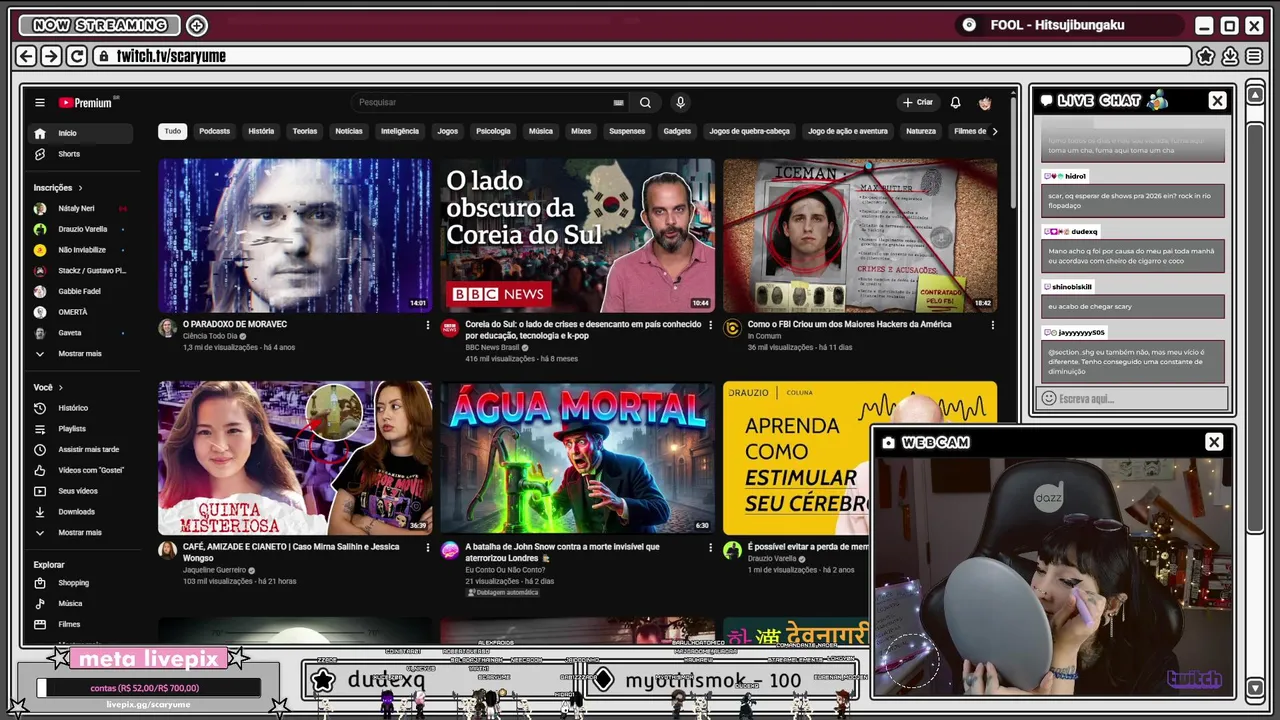Open Assistir mais tarde

point(80,449)
